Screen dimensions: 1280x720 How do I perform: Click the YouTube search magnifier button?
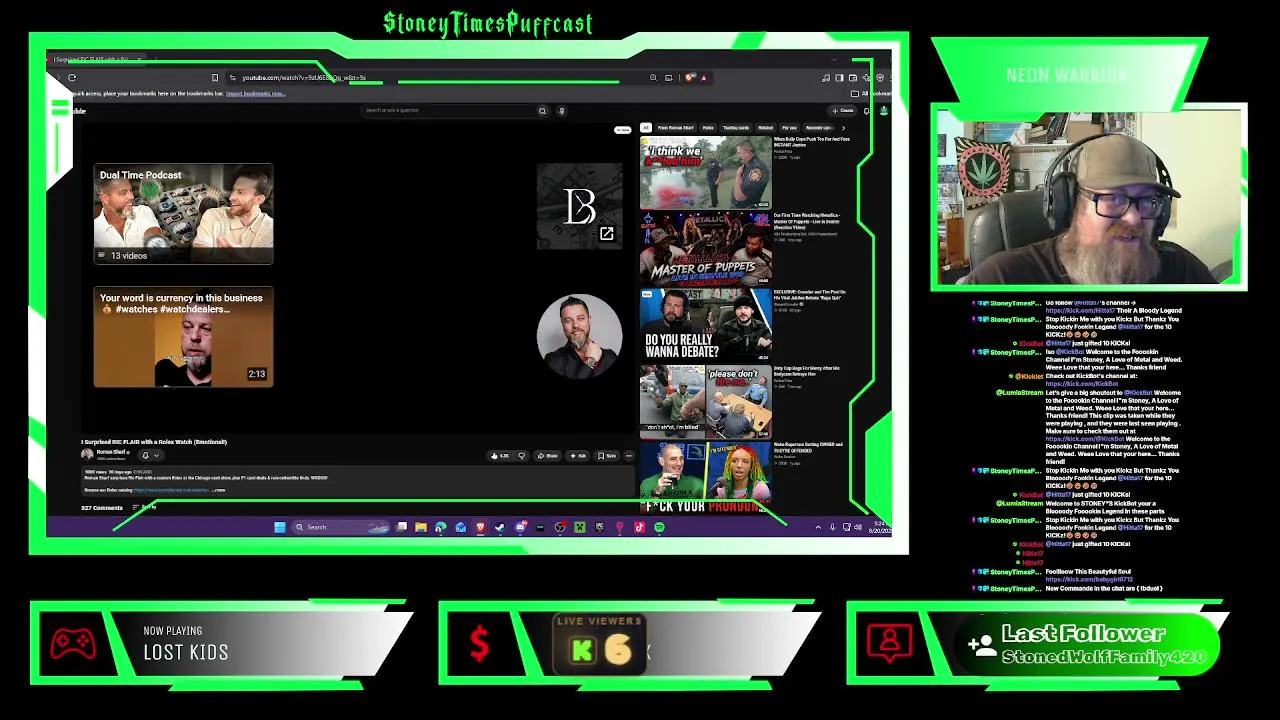click(x=543, y=111)
